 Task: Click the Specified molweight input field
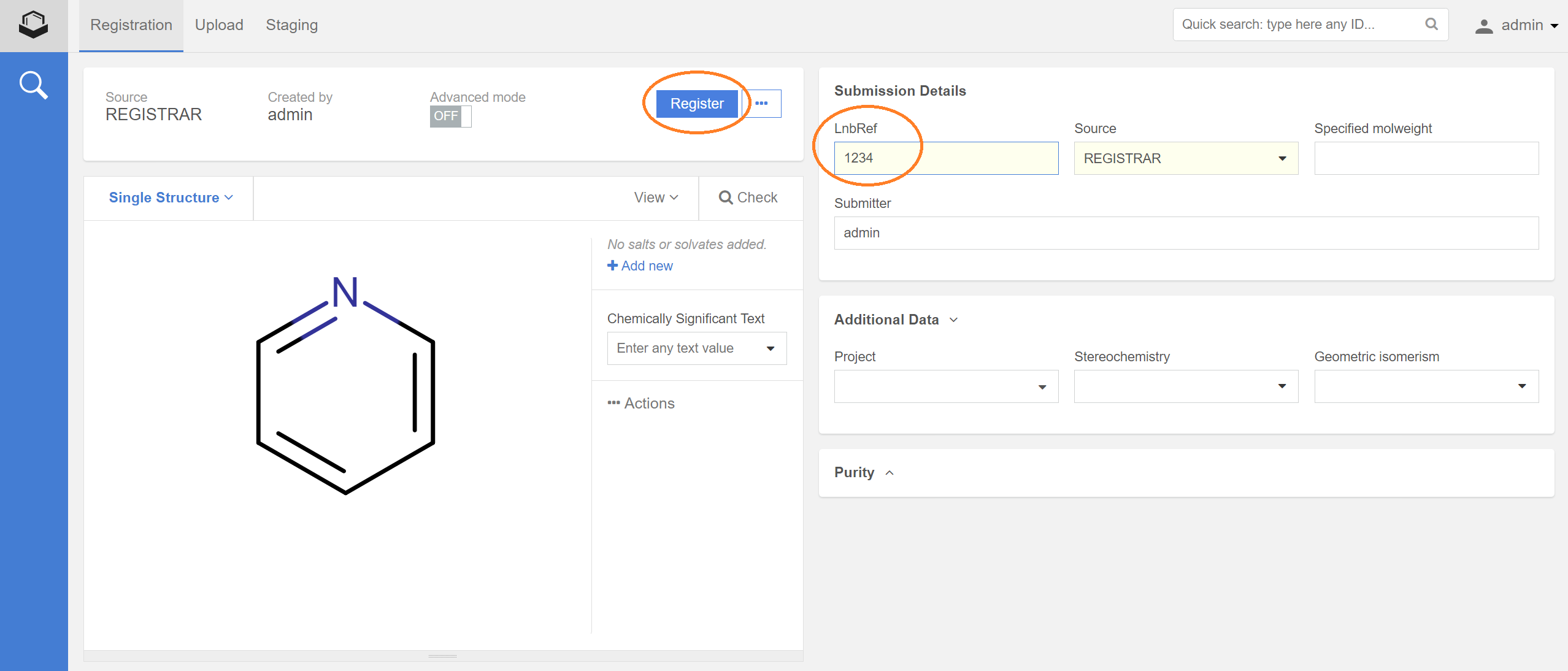1426,158
